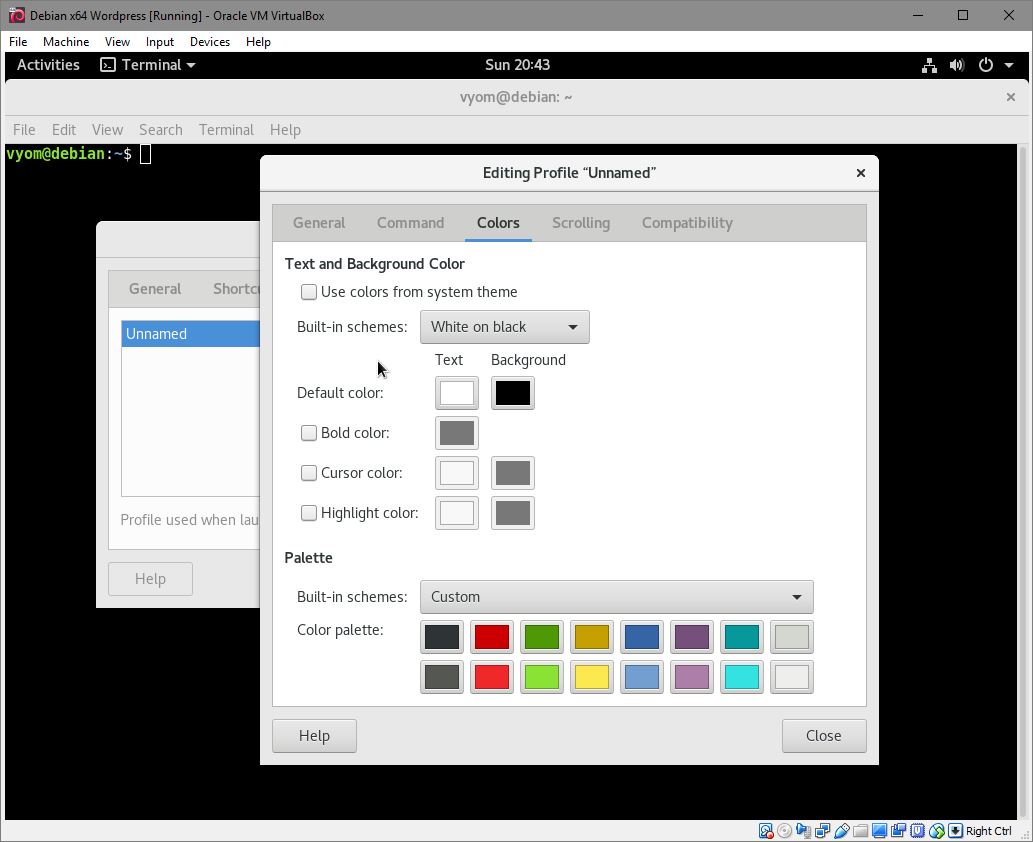Image resolution: width=1033 pixels, height=842 pixels.
Task: Edit the dark red palette swatch
Action: pyautogui.click(x=491, y=637)
